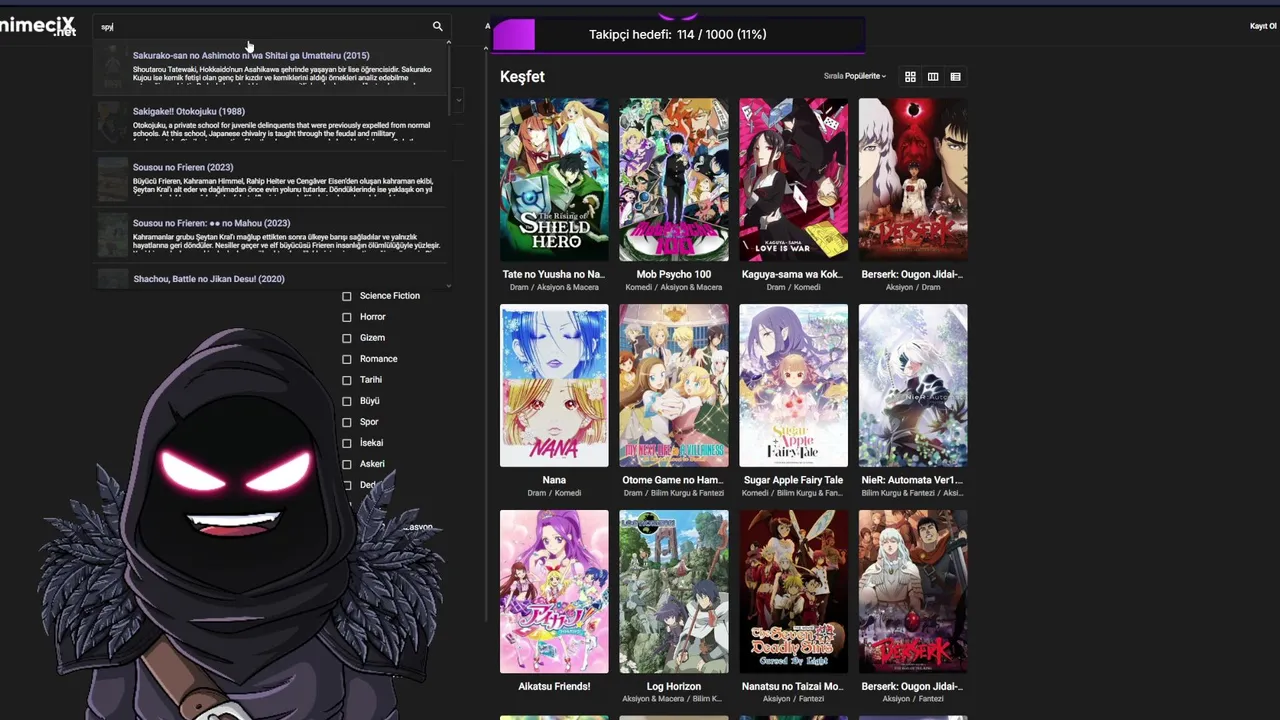Open the Sırala Popülerite sort dropdown

click(855, 76)
